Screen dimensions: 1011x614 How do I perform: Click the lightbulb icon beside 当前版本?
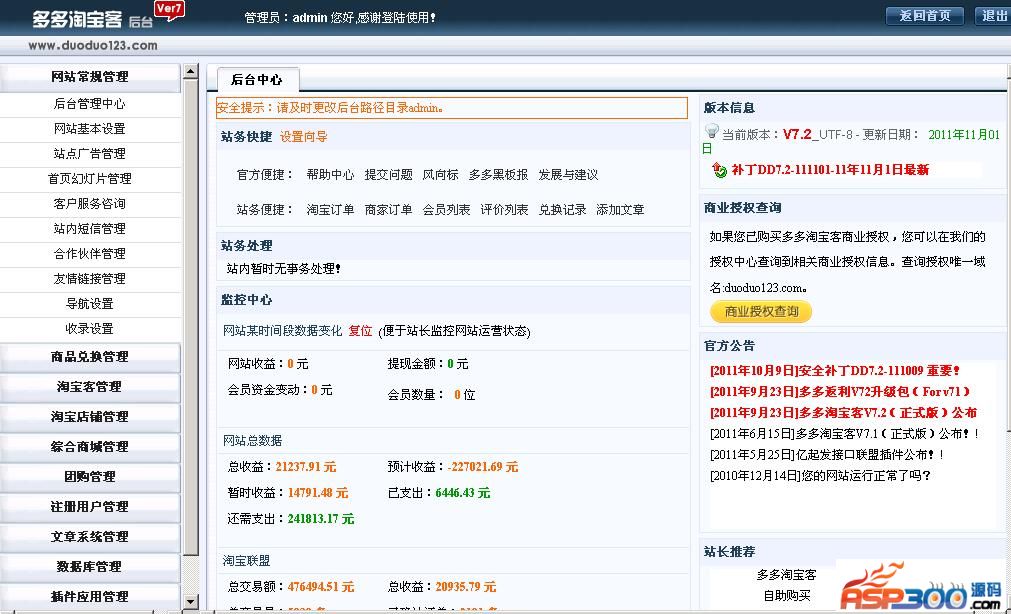click(711, 132)
